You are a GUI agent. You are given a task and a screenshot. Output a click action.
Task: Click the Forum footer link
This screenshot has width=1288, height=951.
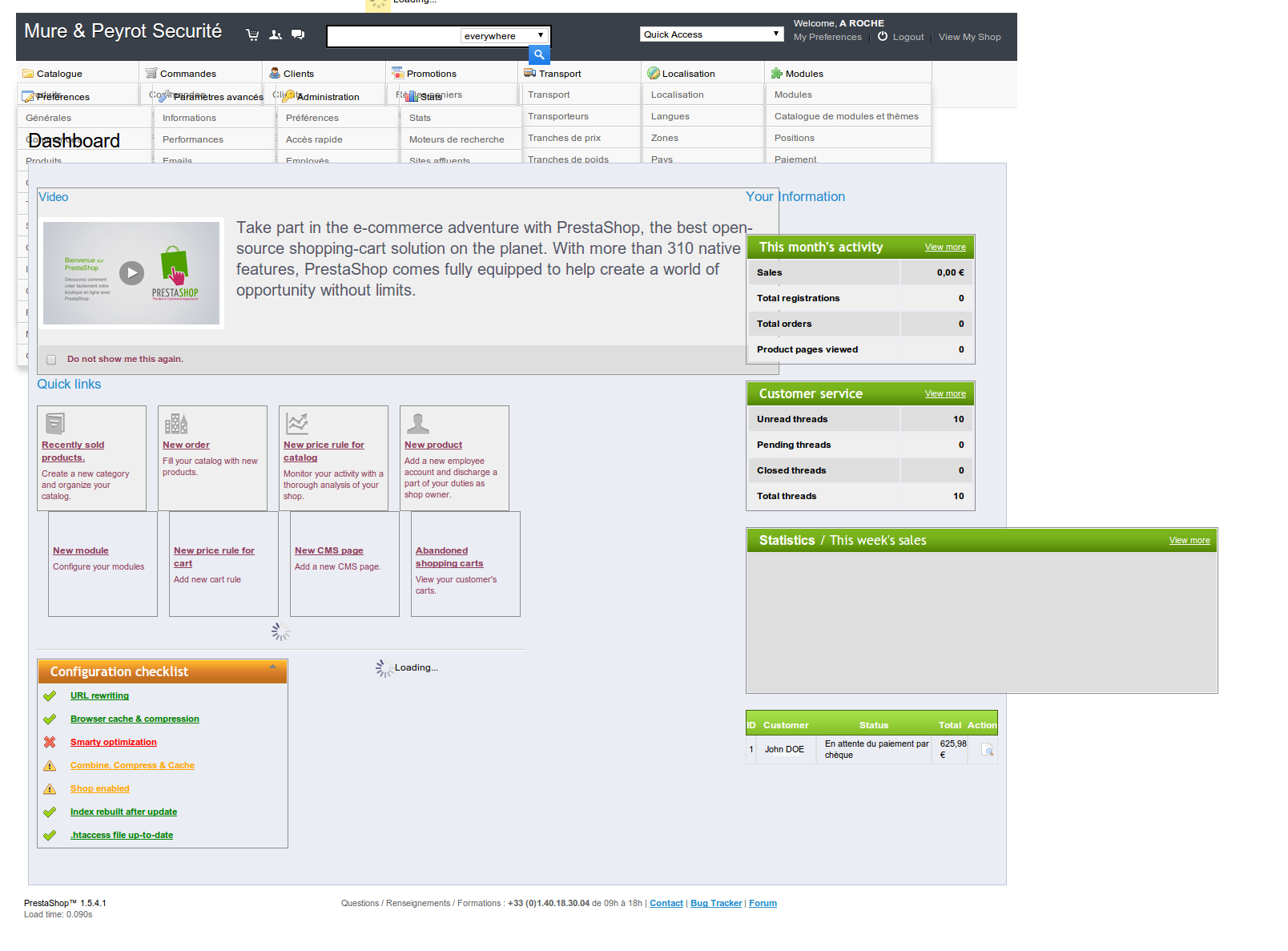coord(763,903)
